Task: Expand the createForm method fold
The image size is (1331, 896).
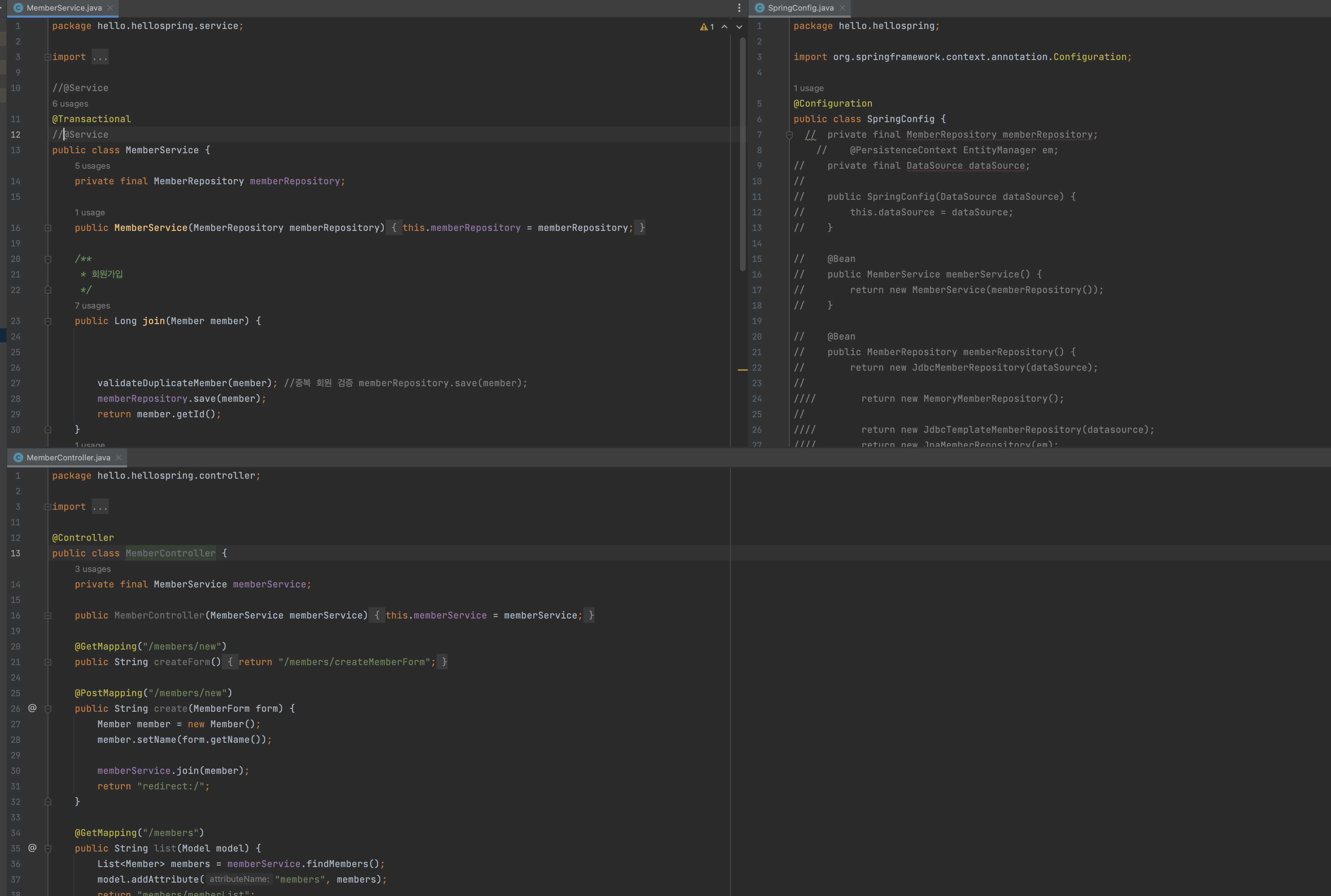Action: coord(48,662)
